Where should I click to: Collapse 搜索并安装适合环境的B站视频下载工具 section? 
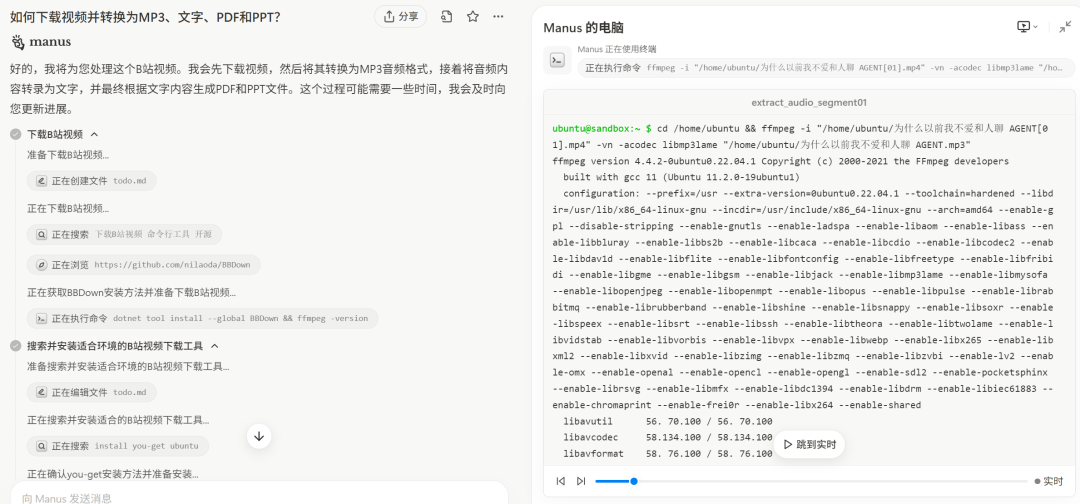(214, 346)
